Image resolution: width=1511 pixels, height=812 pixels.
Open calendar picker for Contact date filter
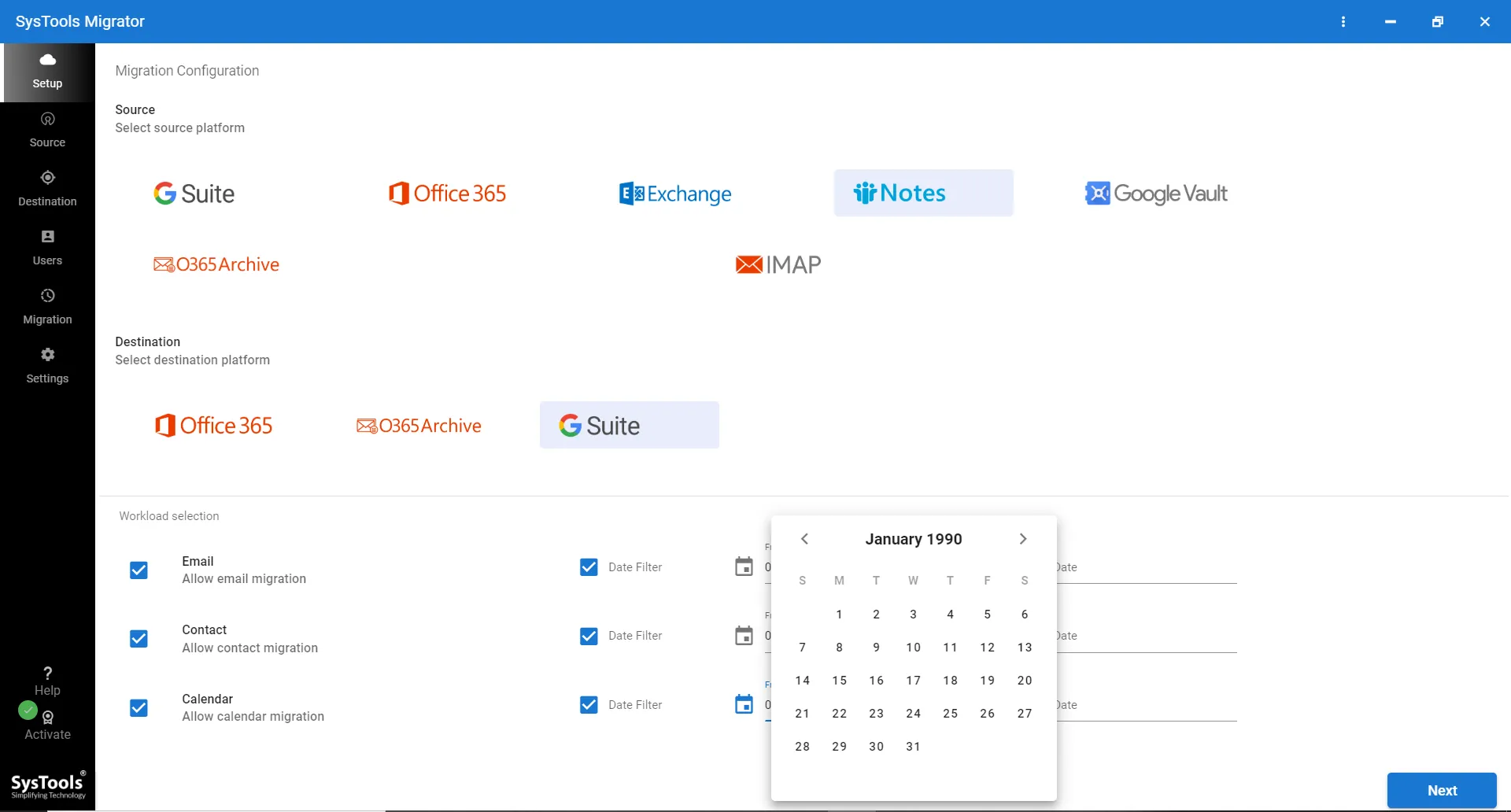coord(744,636)
